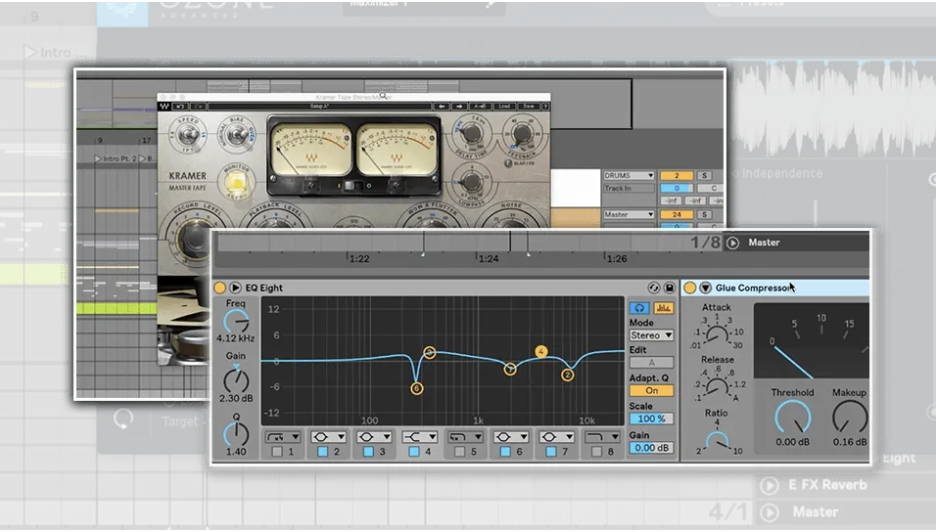
Task: Click the Kramer Feedback knob
Action: pos(522,134)
